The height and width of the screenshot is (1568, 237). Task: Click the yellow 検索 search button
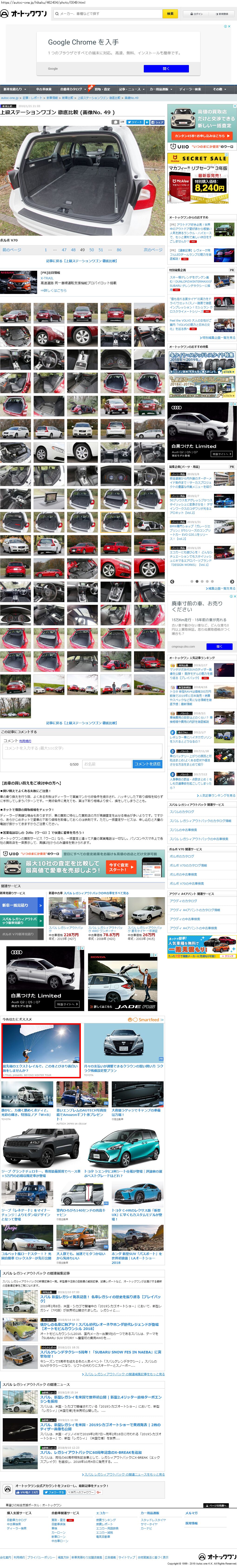170,13
